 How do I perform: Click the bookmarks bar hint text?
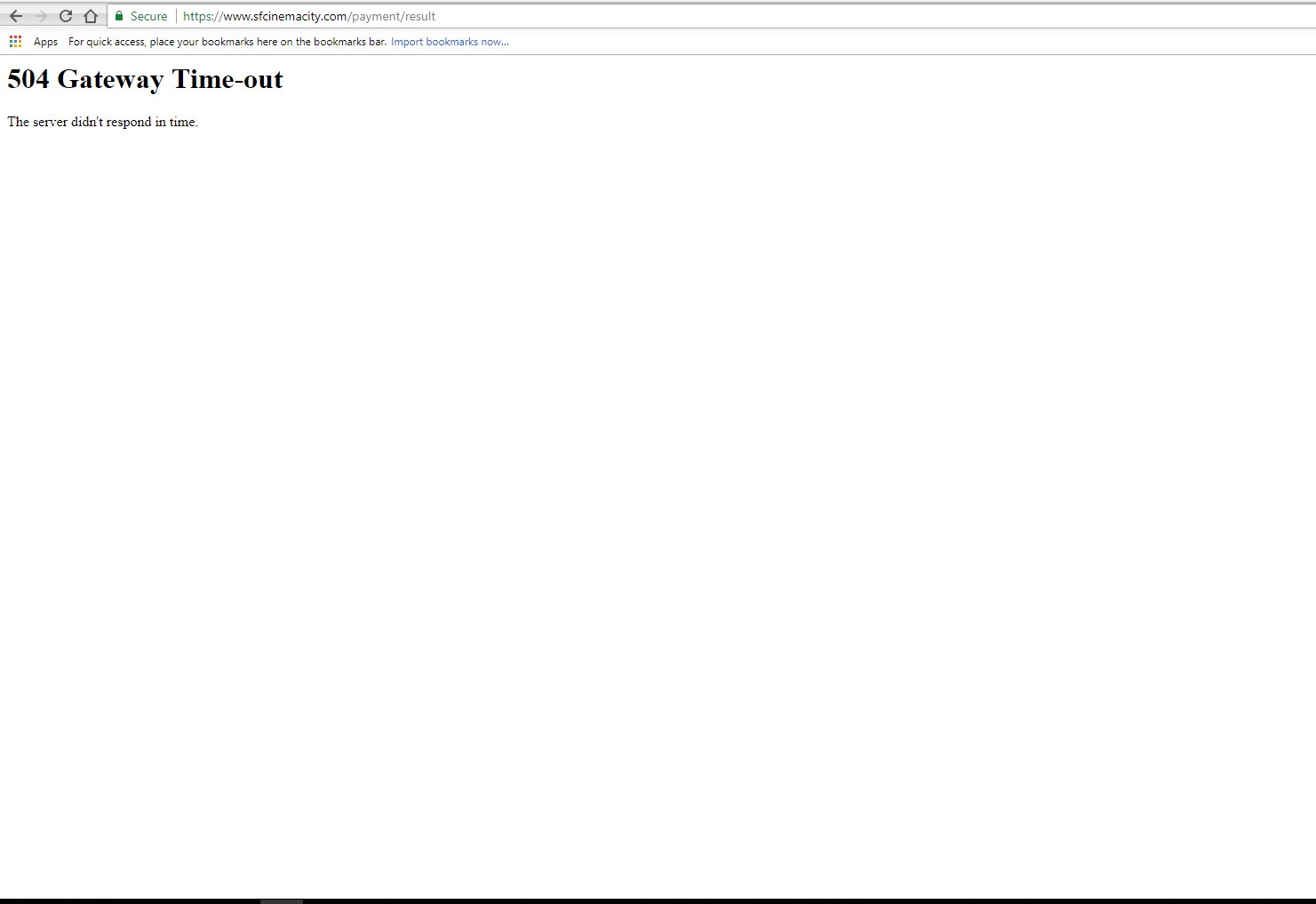coord(227,42)
